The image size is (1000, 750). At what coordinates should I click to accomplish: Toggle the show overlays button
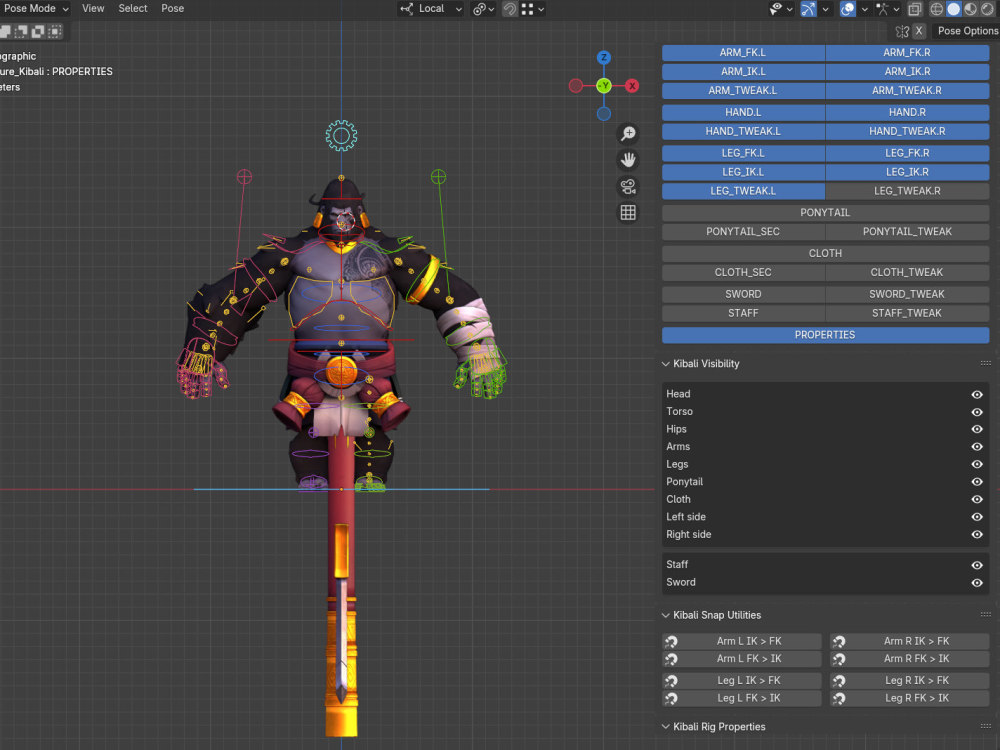(x=848, y=9)
